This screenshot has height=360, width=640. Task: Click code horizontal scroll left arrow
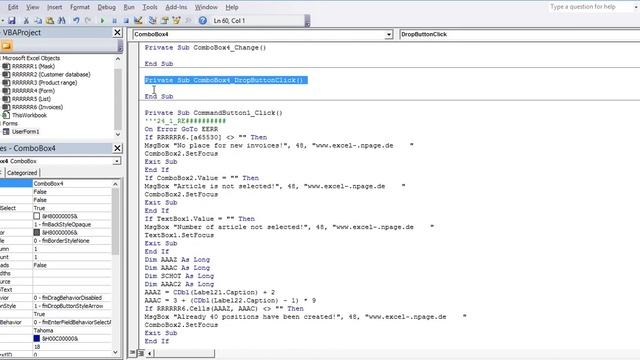pyautogui.click(x=150, y=353)
